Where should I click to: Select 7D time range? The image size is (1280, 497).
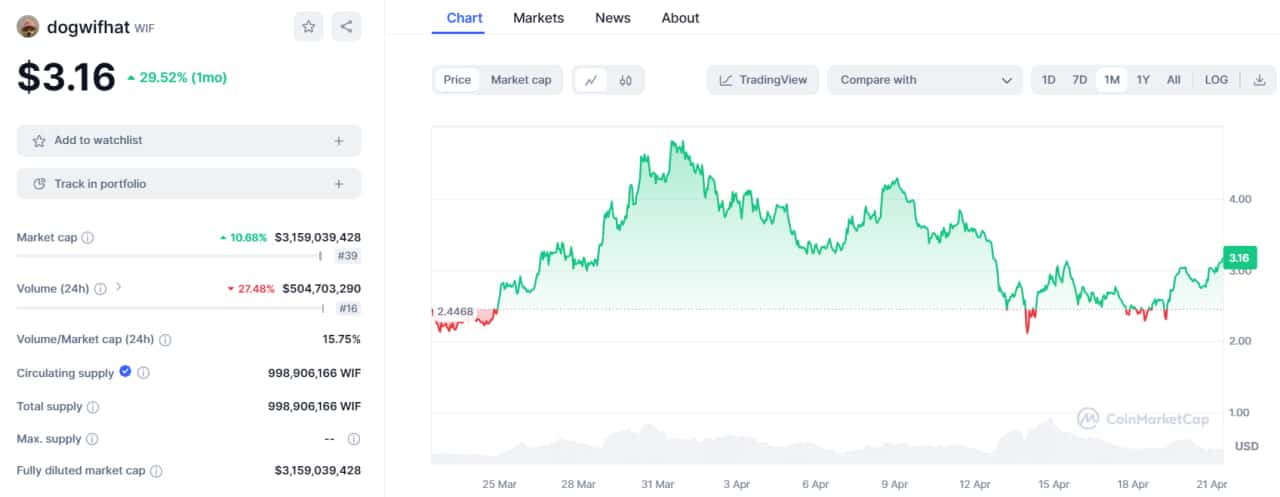tap(1079, 80)
